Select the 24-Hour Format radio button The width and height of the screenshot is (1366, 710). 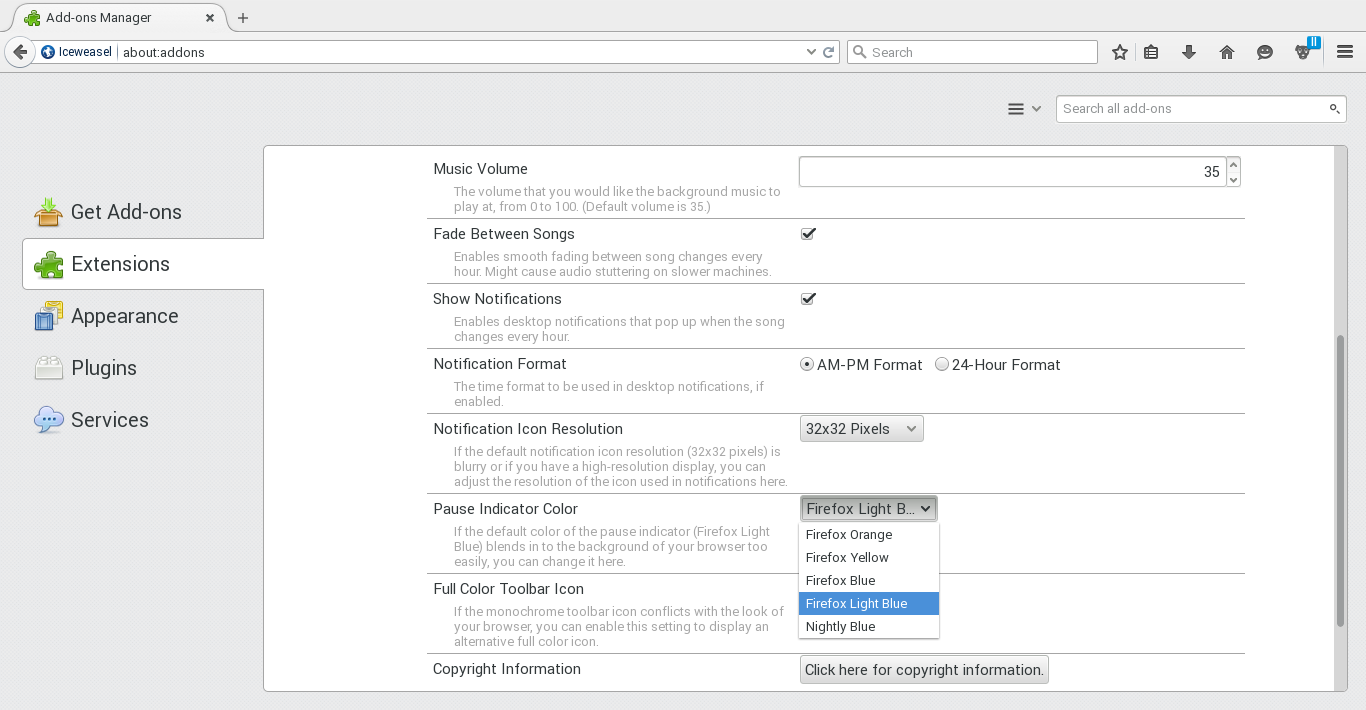[x=942, y=365]
